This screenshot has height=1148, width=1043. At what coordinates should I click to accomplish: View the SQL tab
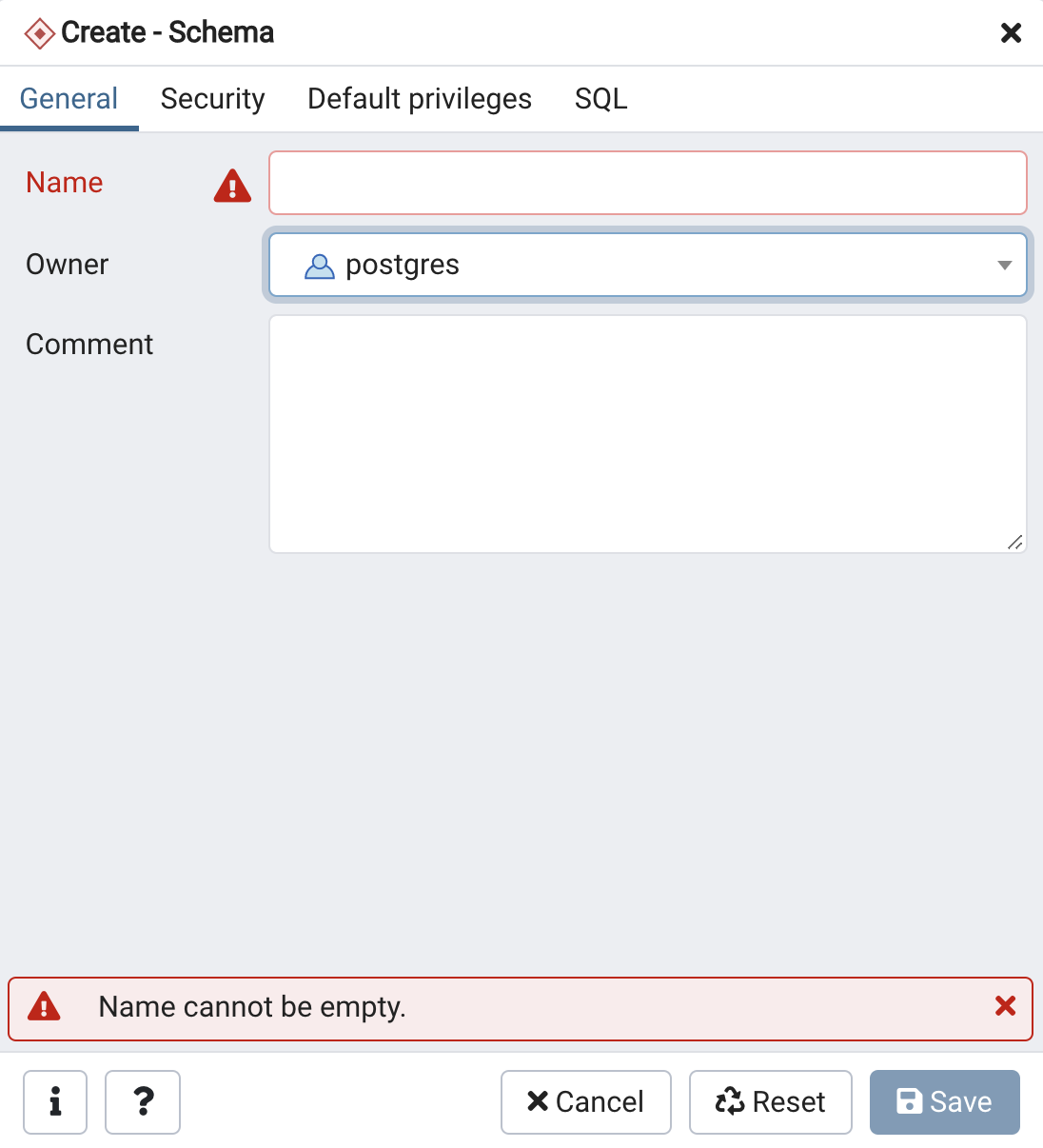pyautogui.click(x=600, y=99)
